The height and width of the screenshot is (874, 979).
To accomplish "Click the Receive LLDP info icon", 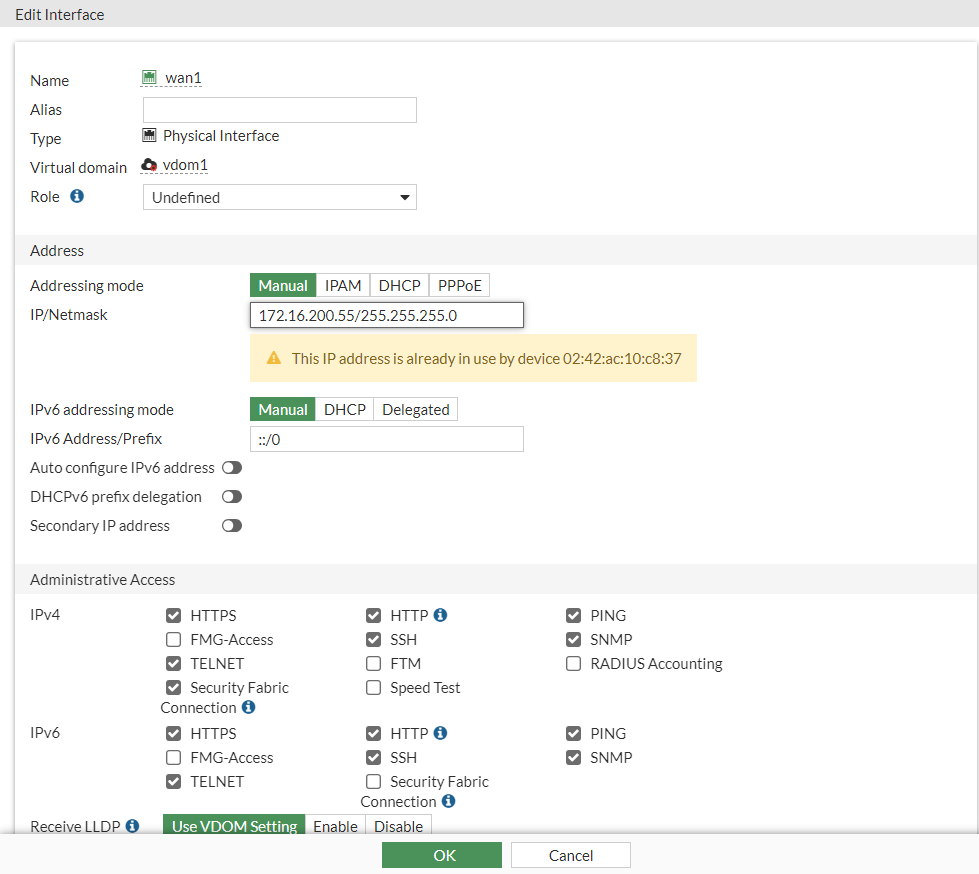I will pyautogui.click(x=134, y=825).
